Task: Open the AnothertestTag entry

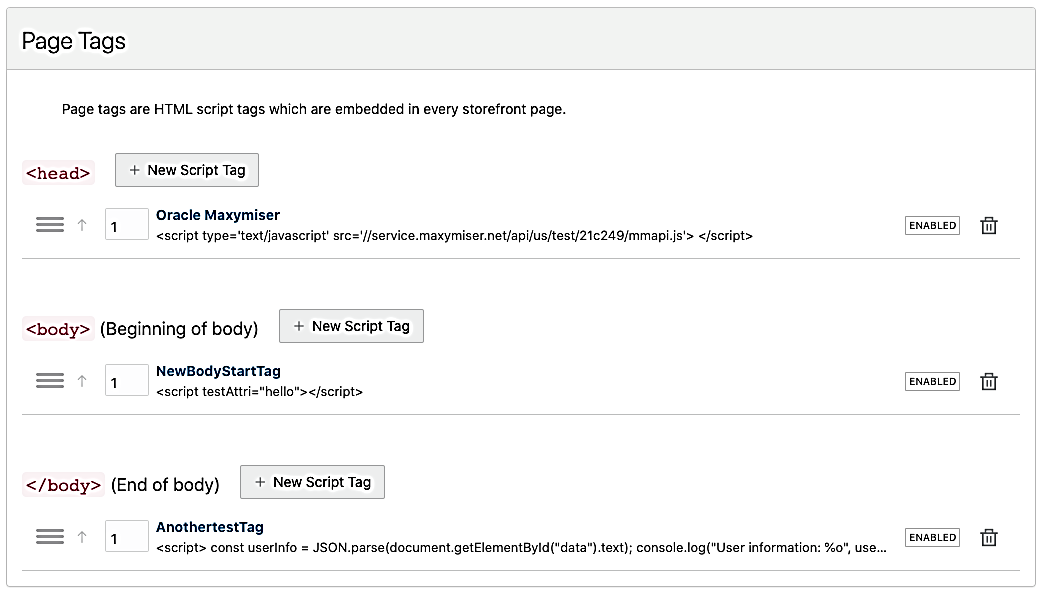Action: click(210, 527)
